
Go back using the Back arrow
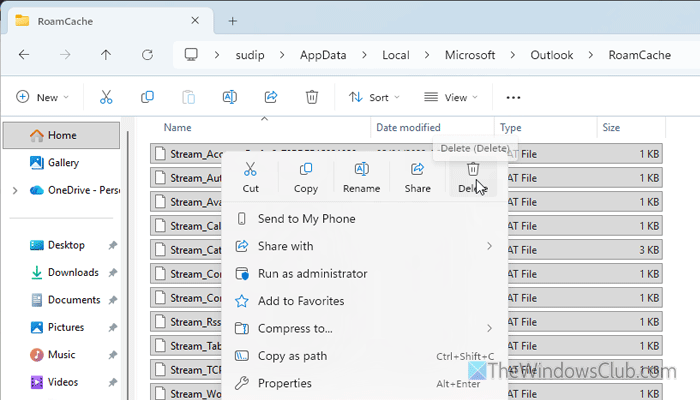click(24, 55)
